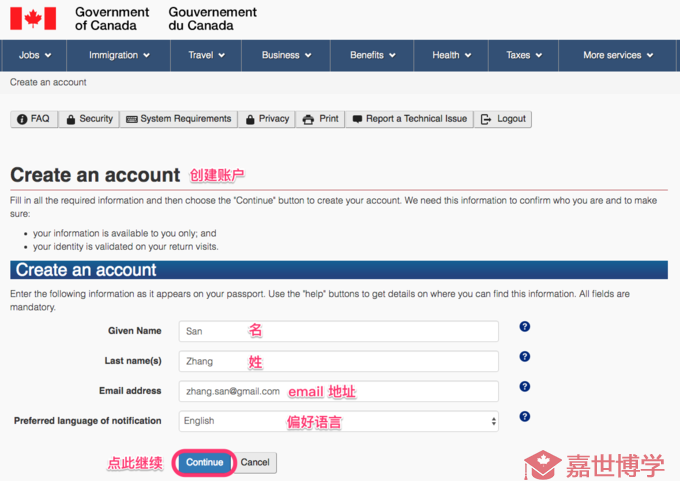Click the Cancel button

(255, 462)
